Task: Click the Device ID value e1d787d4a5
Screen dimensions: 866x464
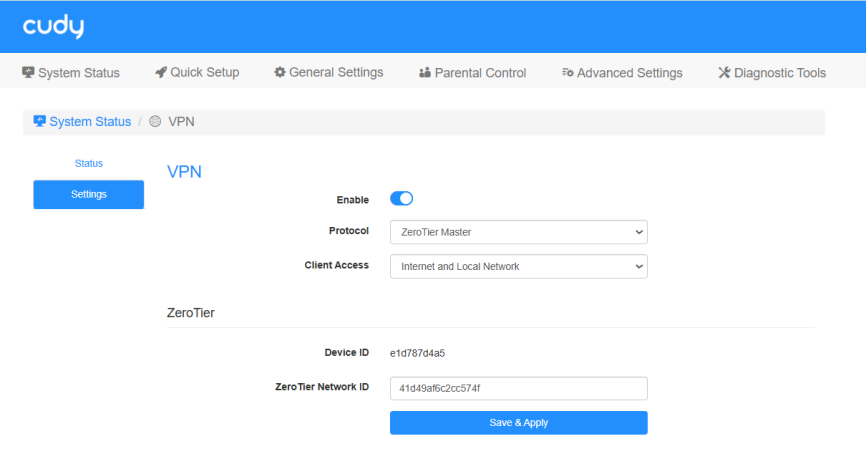Action: pyautogui.click(x=417, y=353)
